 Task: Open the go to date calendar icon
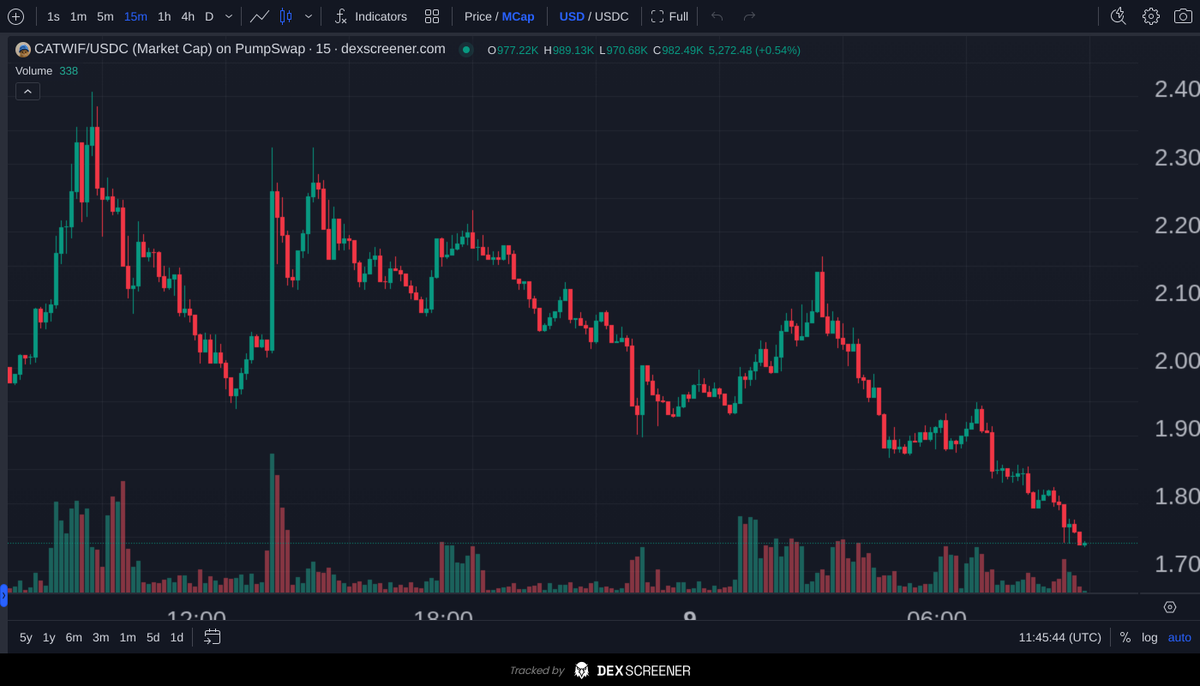212,636
